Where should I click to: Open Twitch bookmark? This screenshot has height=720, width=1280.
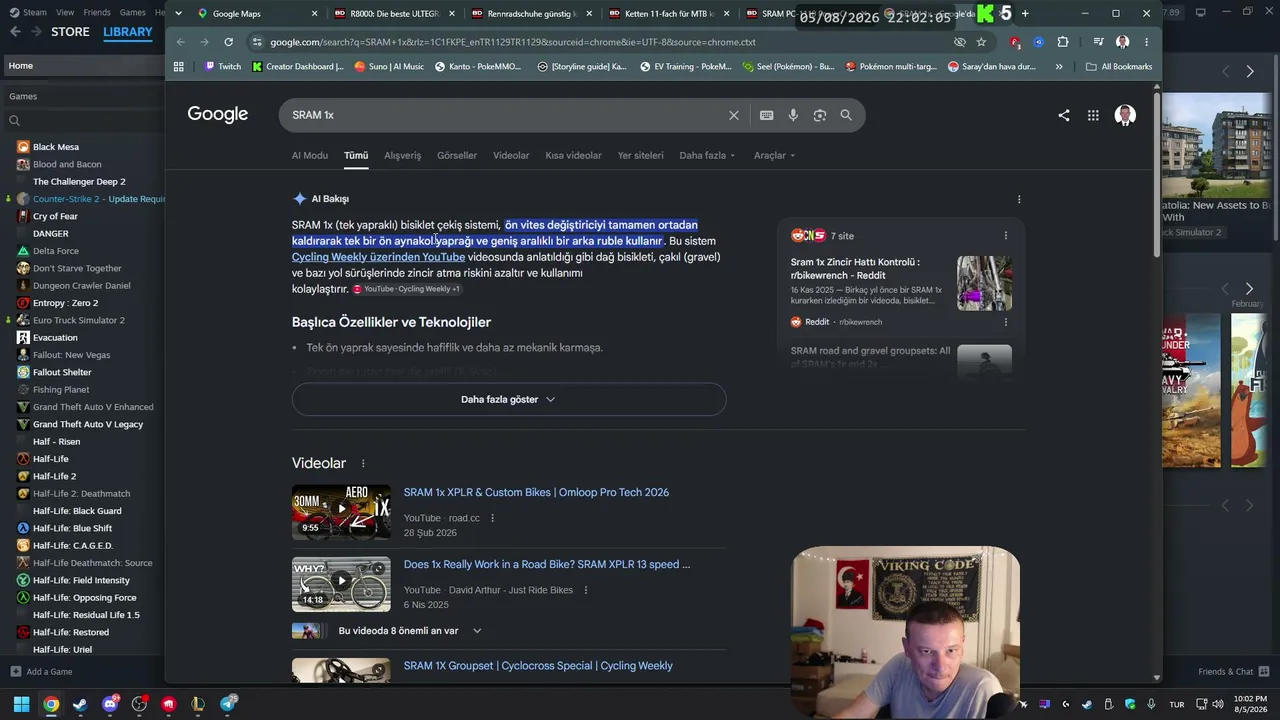(x=222, y=67)
